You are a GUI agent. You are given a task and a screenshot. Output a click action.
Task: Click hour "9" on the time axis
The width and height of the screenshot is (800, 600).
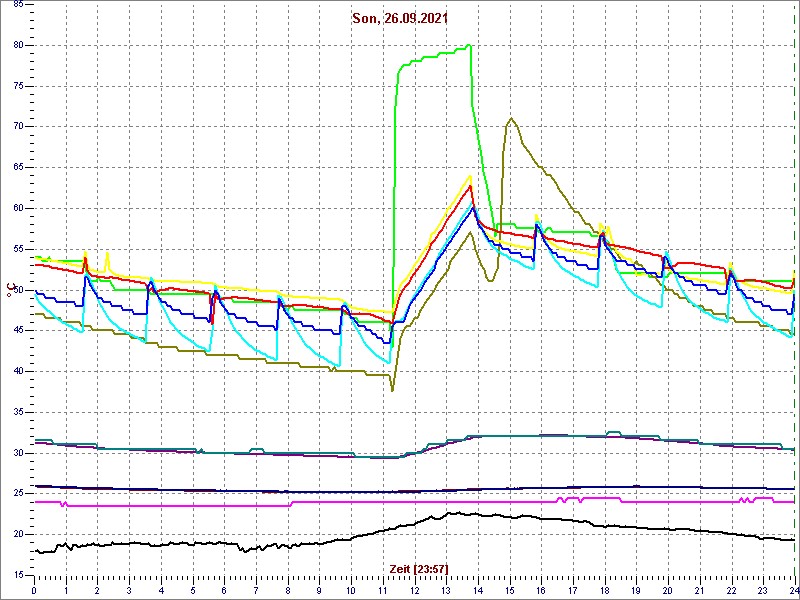click(x=319, y=591)
